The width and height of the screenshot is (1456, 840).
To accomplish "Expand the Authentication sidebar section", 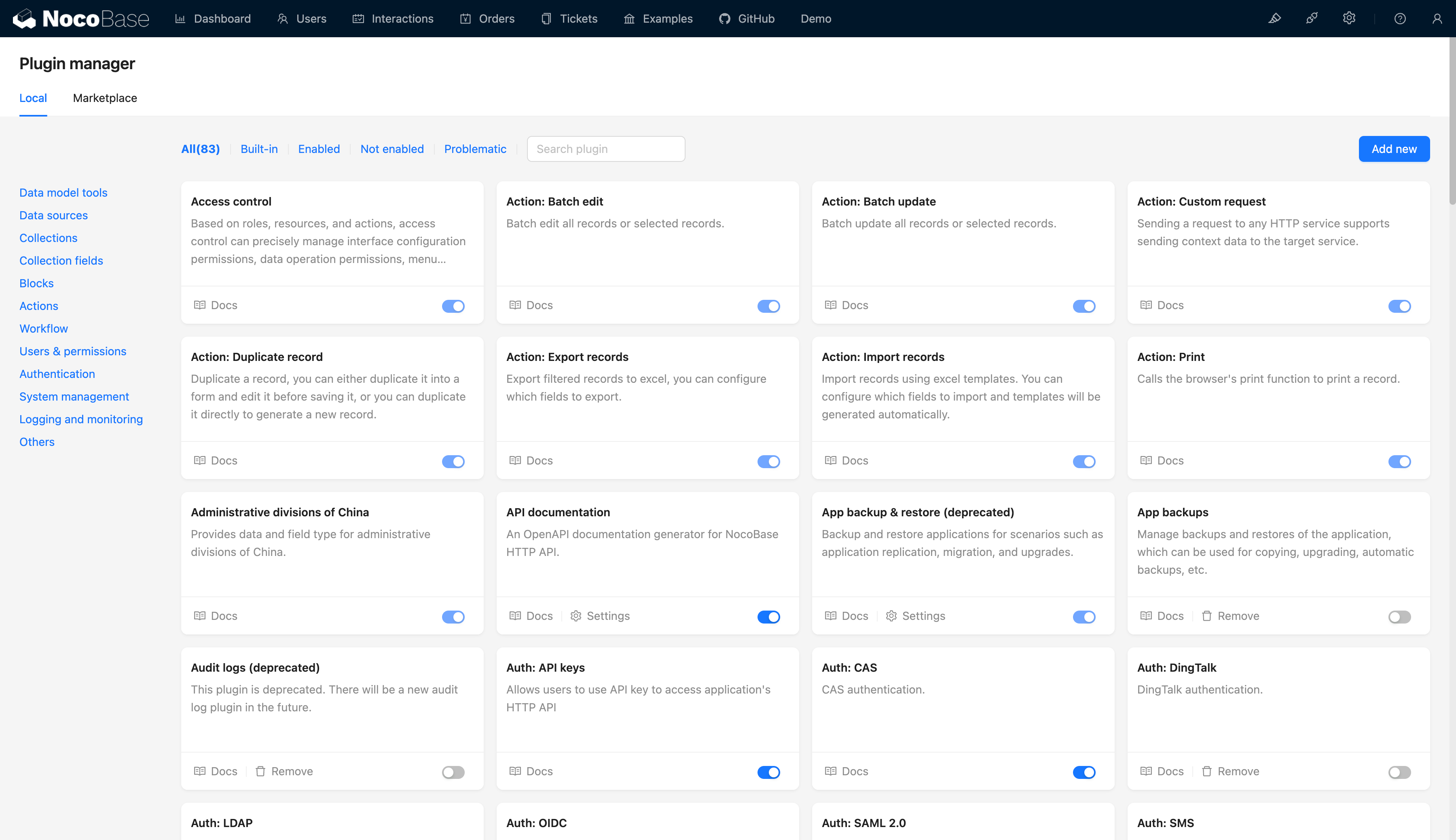I will pyautogui.click(x=57, y=373).
